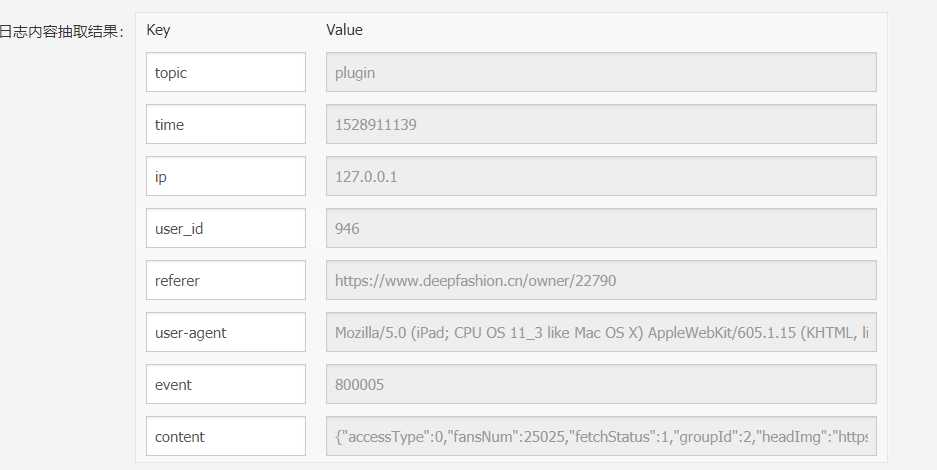Click the 日志内容抽取结果 label
Image resolution: width=937 pixels, height=470 pixels.
pos(60,32)
